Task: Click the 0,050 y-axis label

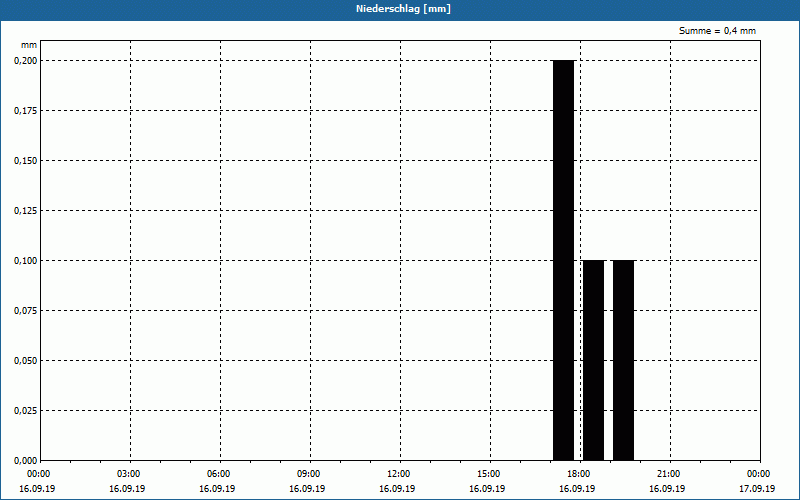Action: click(x=26, y=361)
